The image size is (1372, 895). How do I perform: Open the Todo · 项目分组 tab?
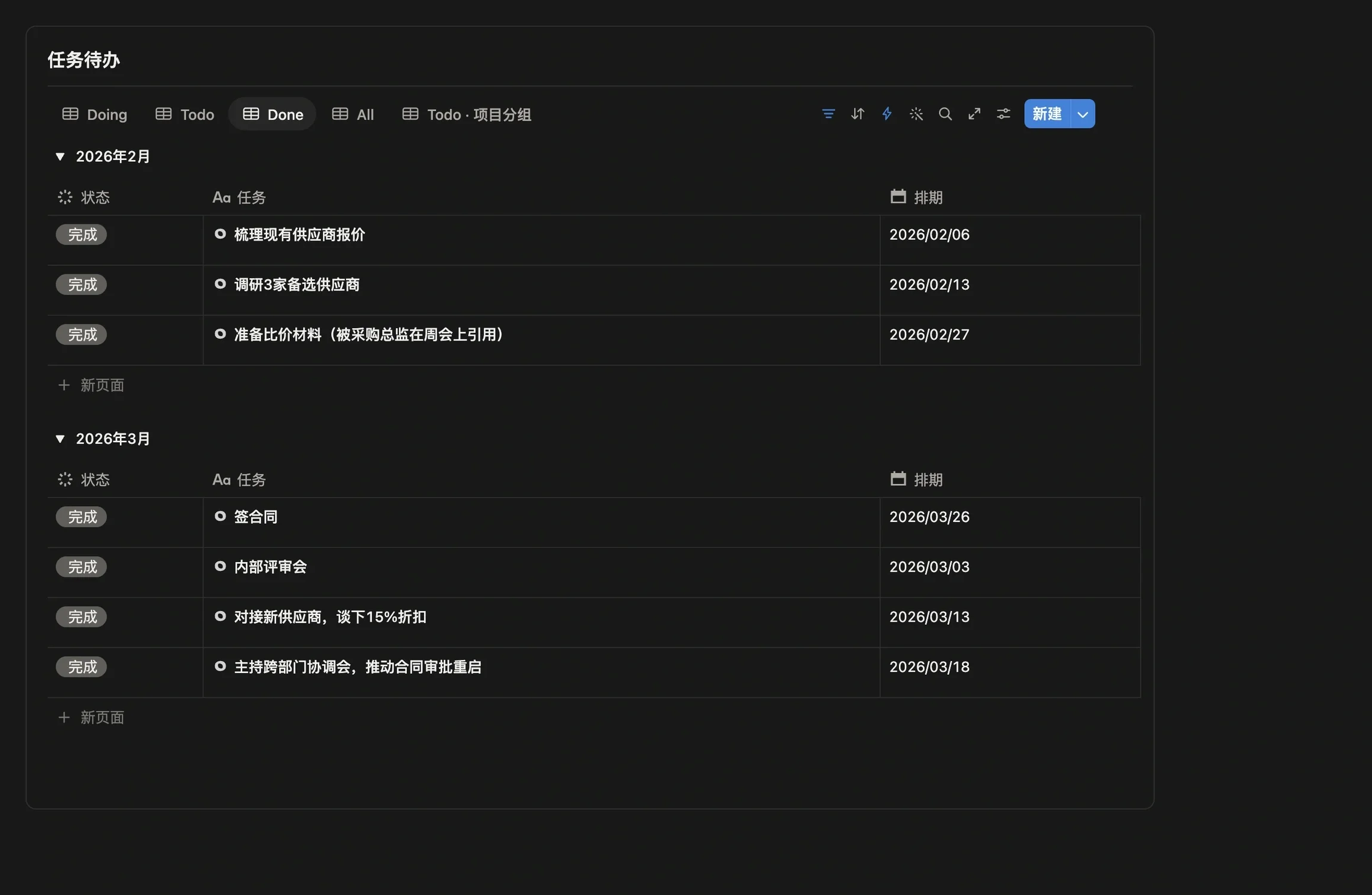tap(466, 114)
